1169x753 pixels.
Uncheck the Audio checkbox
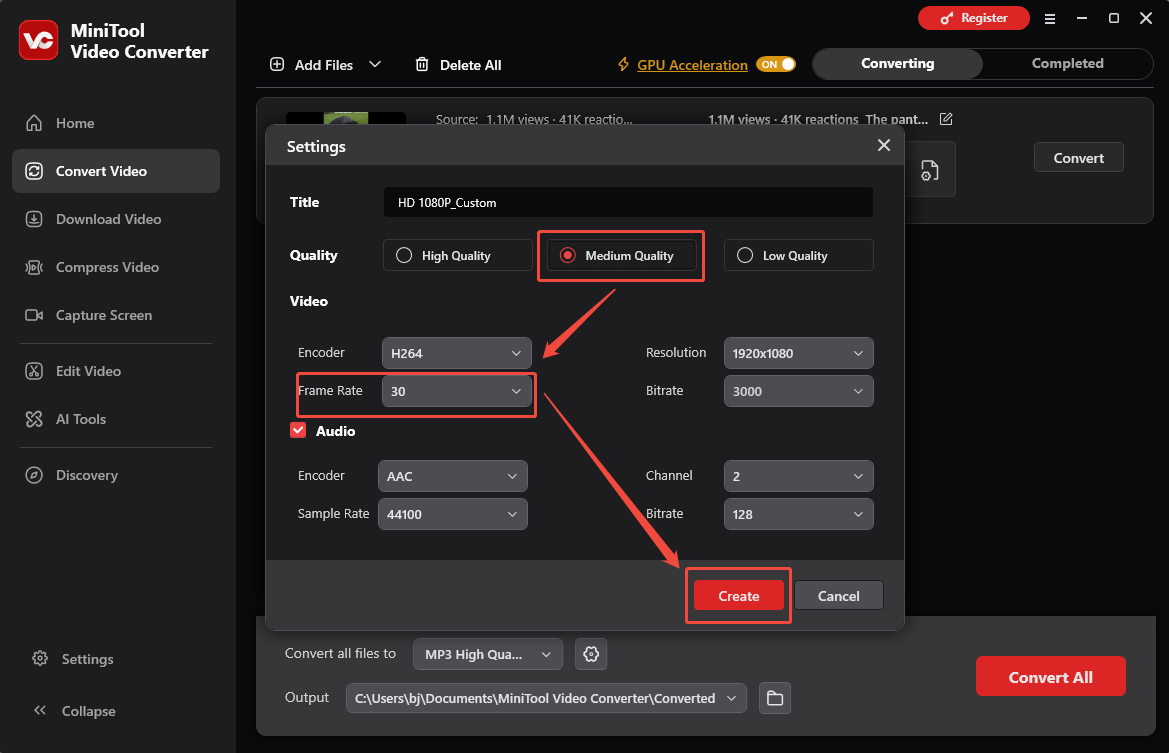(298, 430)
